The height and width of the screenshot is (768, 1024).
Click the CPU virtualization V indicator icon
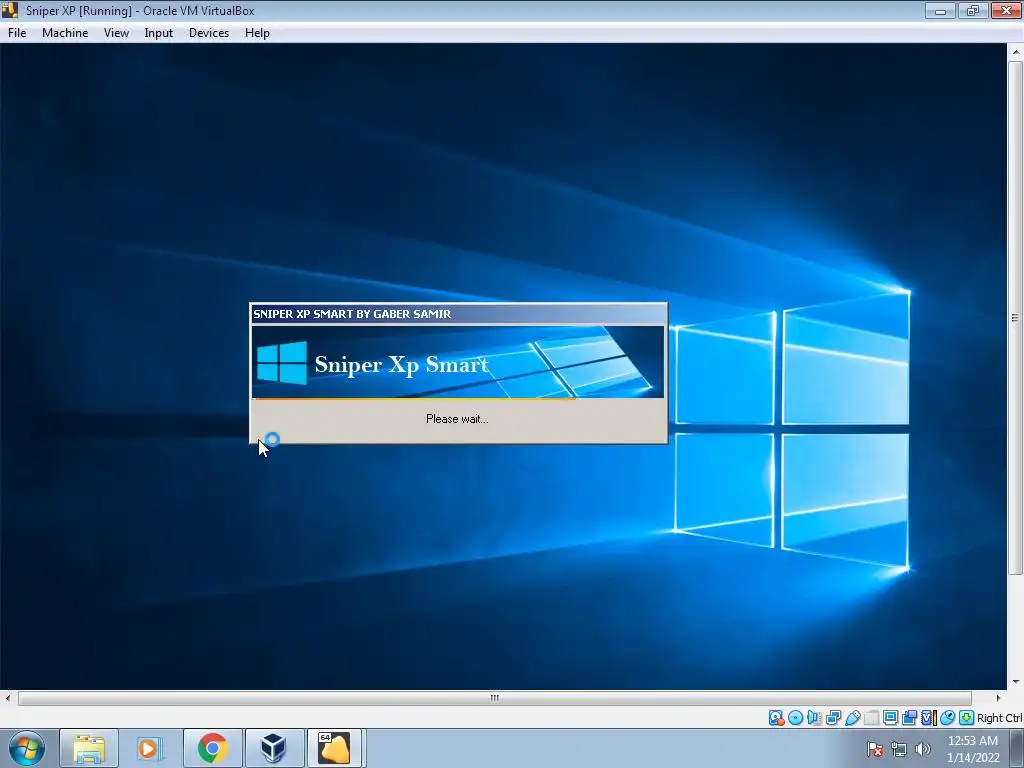click(x=929, y=718)
